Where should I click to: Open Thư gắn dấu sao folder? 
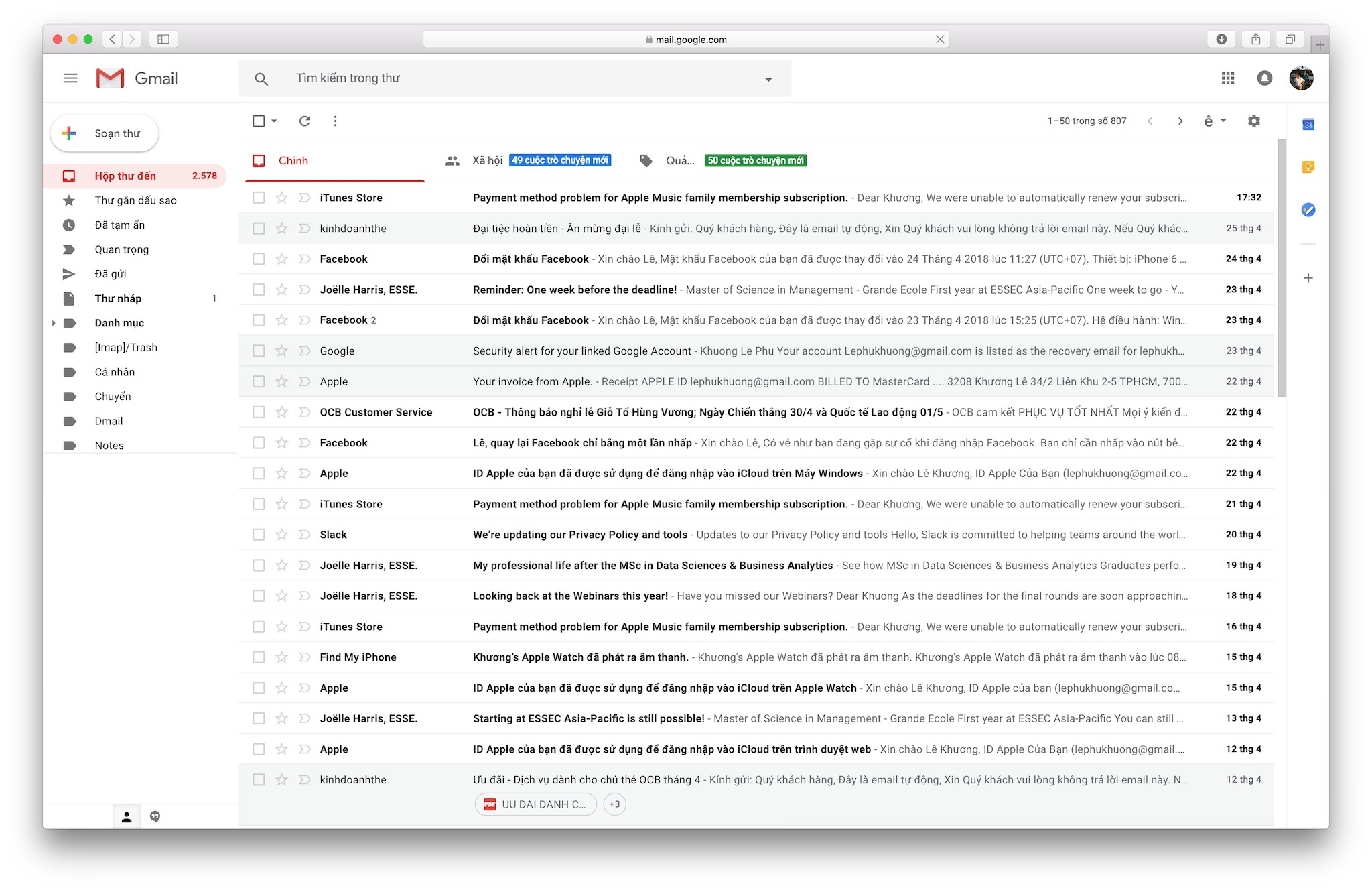(x=135, y=200)
